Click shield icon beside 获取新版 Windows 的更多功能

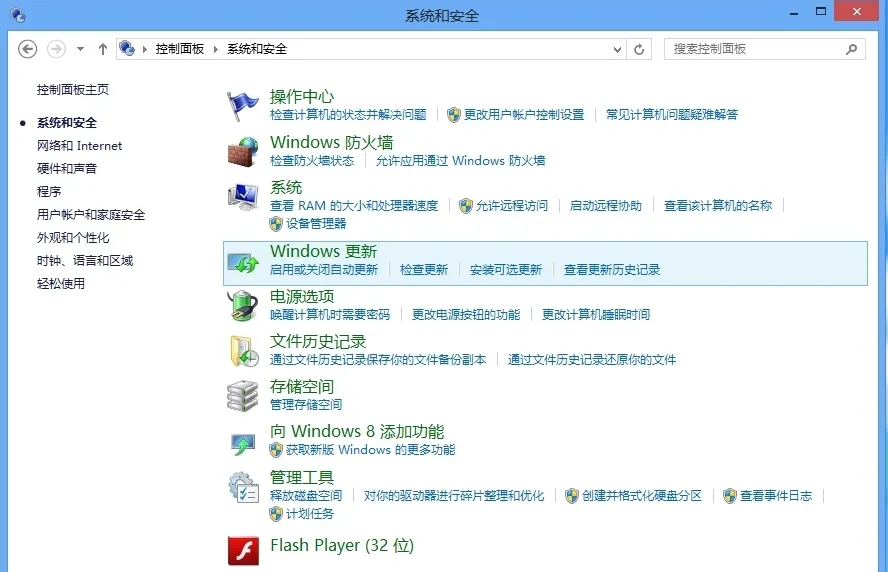point(276,450)
